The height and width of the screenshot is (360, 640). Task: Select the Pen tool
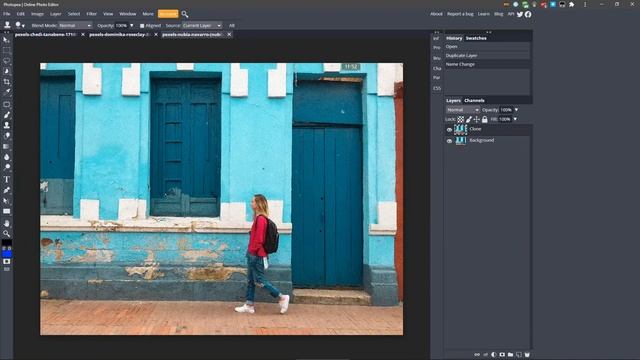point(7,190)
